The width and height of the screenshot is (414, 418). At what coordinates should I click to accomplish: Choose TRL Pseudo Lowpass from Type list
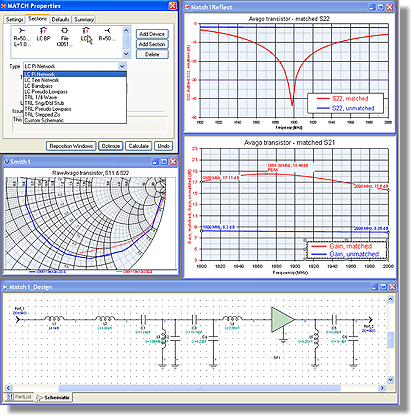pyautogui.click(x=75, y=109)
